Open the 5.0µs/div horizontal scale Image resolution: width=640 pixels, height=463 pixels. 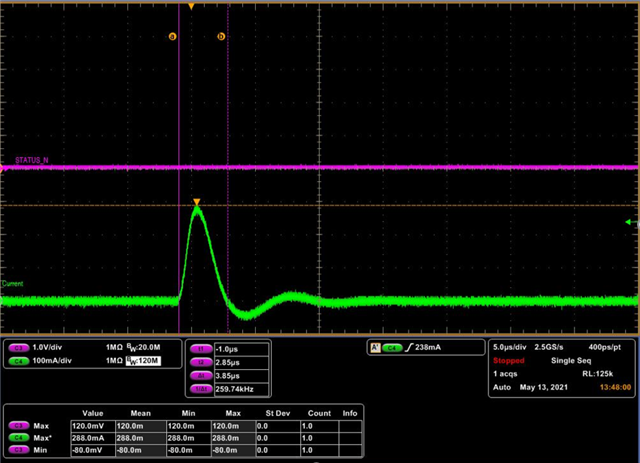coord(509,347)
